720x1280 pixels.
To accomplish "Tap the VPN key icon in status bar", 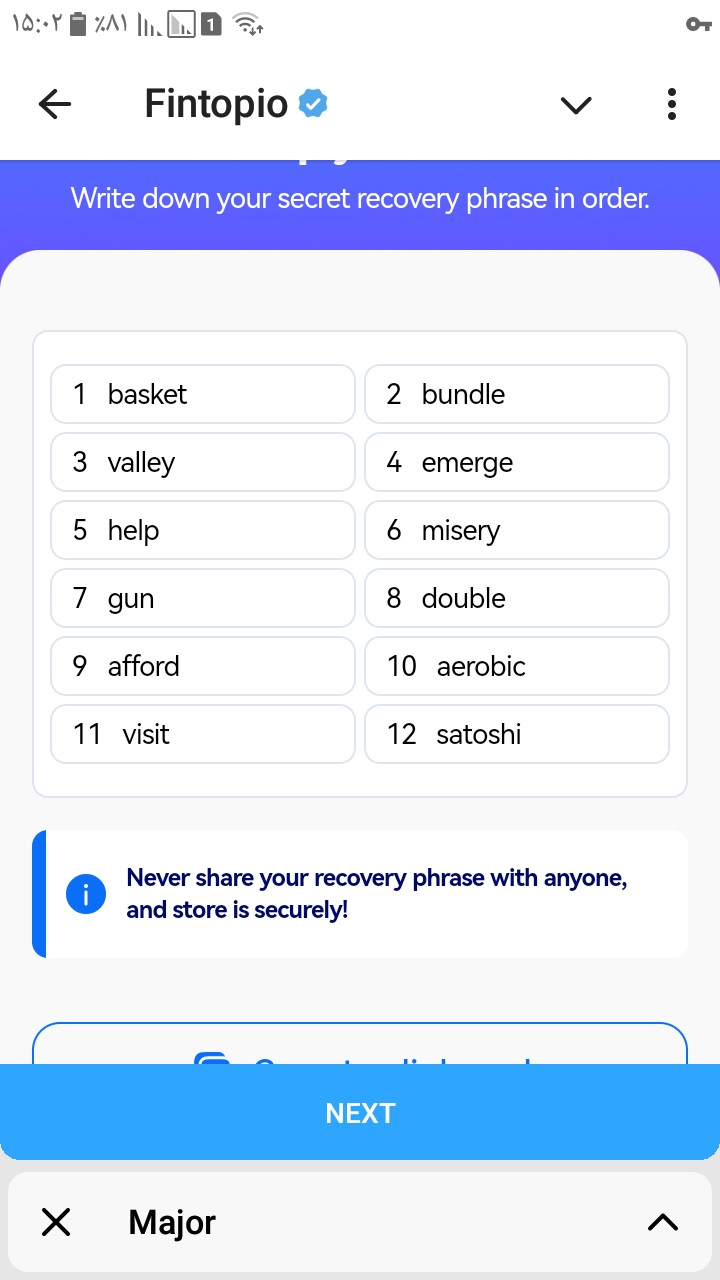I will click(x=698, y=24).
